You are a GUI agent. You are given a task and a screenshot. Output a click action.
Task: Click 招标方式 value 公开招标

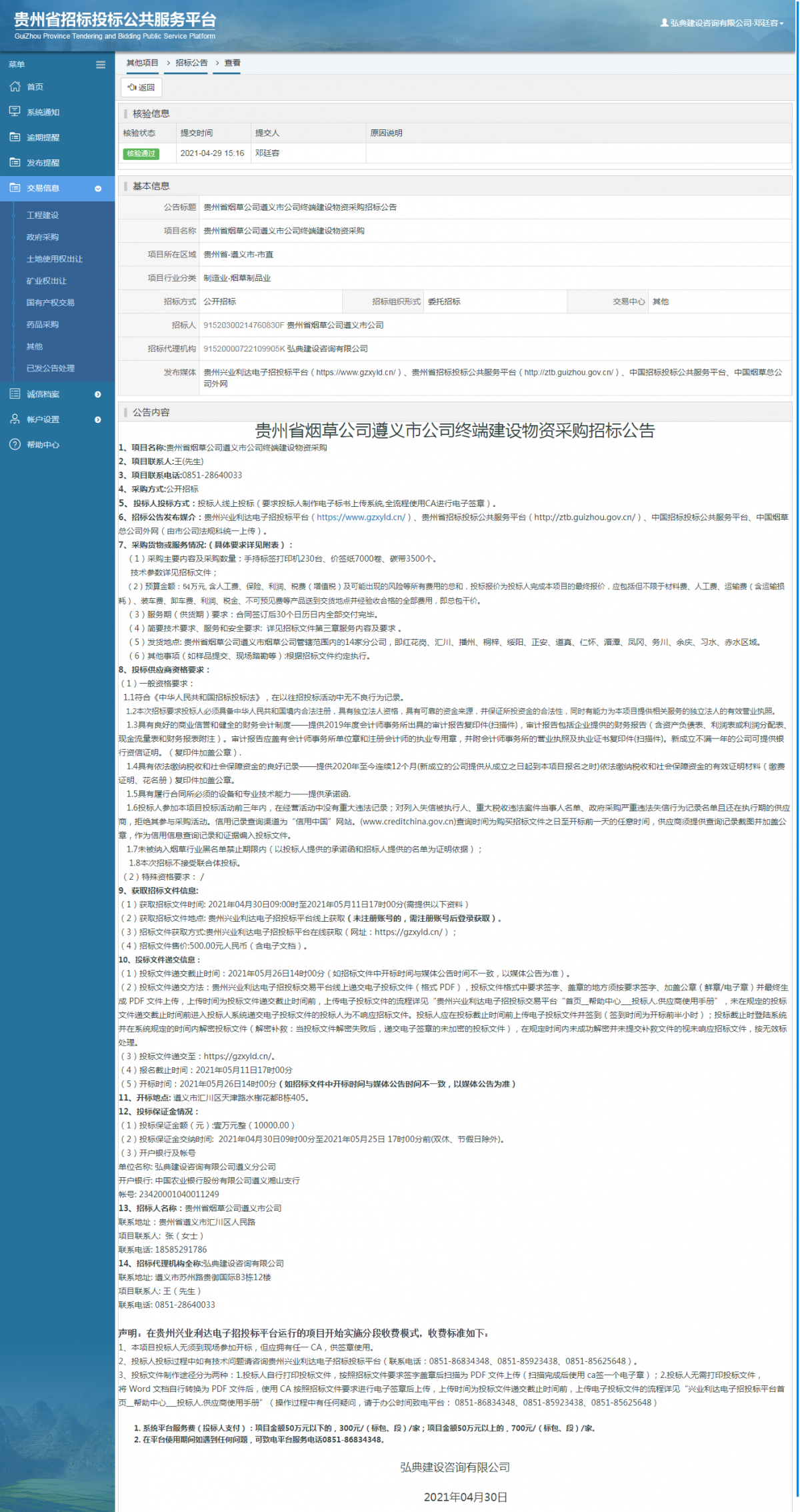click(220, 301)
